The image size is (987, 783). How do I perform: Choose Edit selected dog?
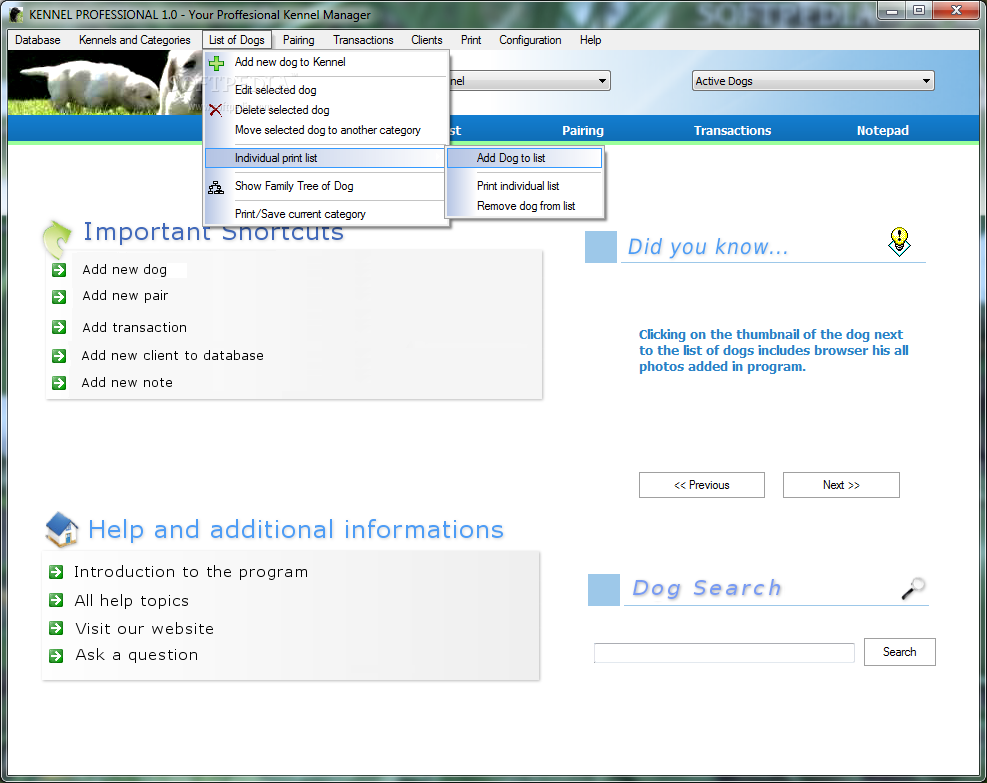[325, 90]
